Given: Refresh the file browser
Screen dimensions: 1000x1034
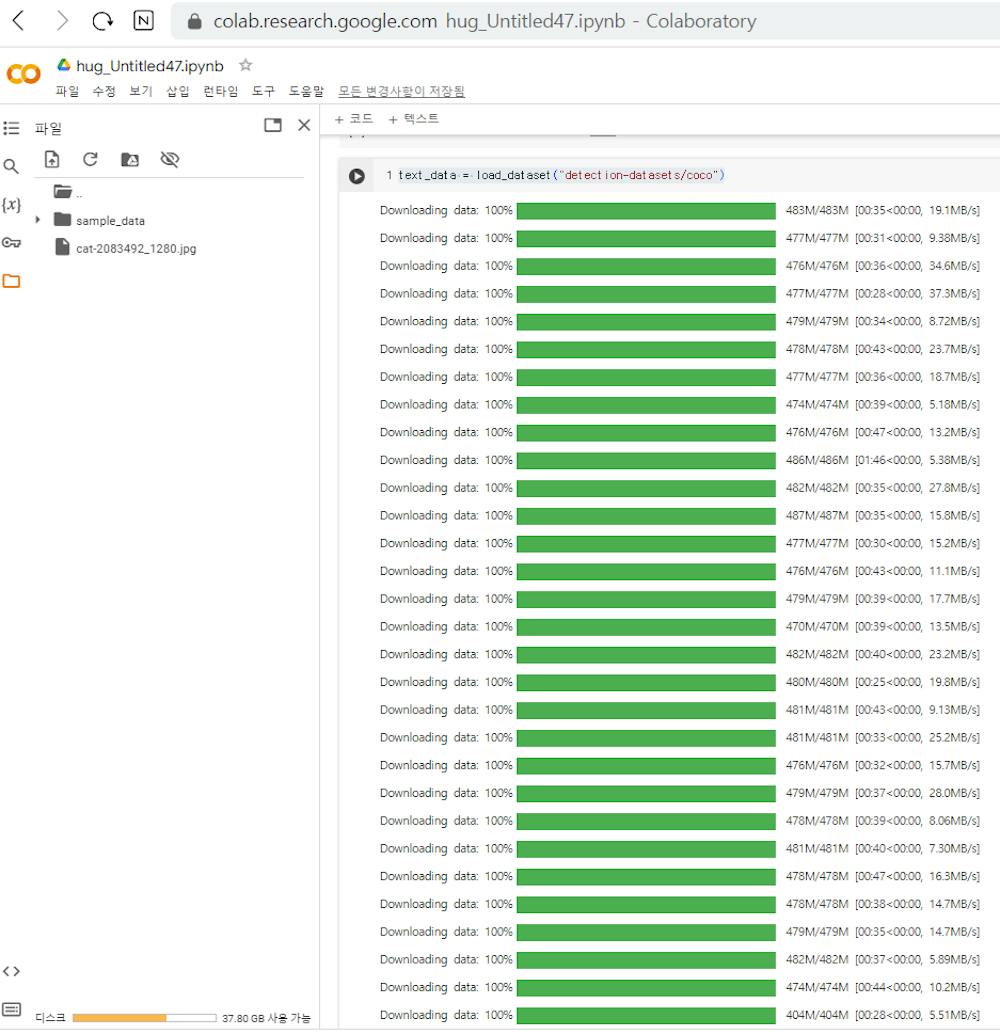Looking at the screenshot, I should coord(90,159).
